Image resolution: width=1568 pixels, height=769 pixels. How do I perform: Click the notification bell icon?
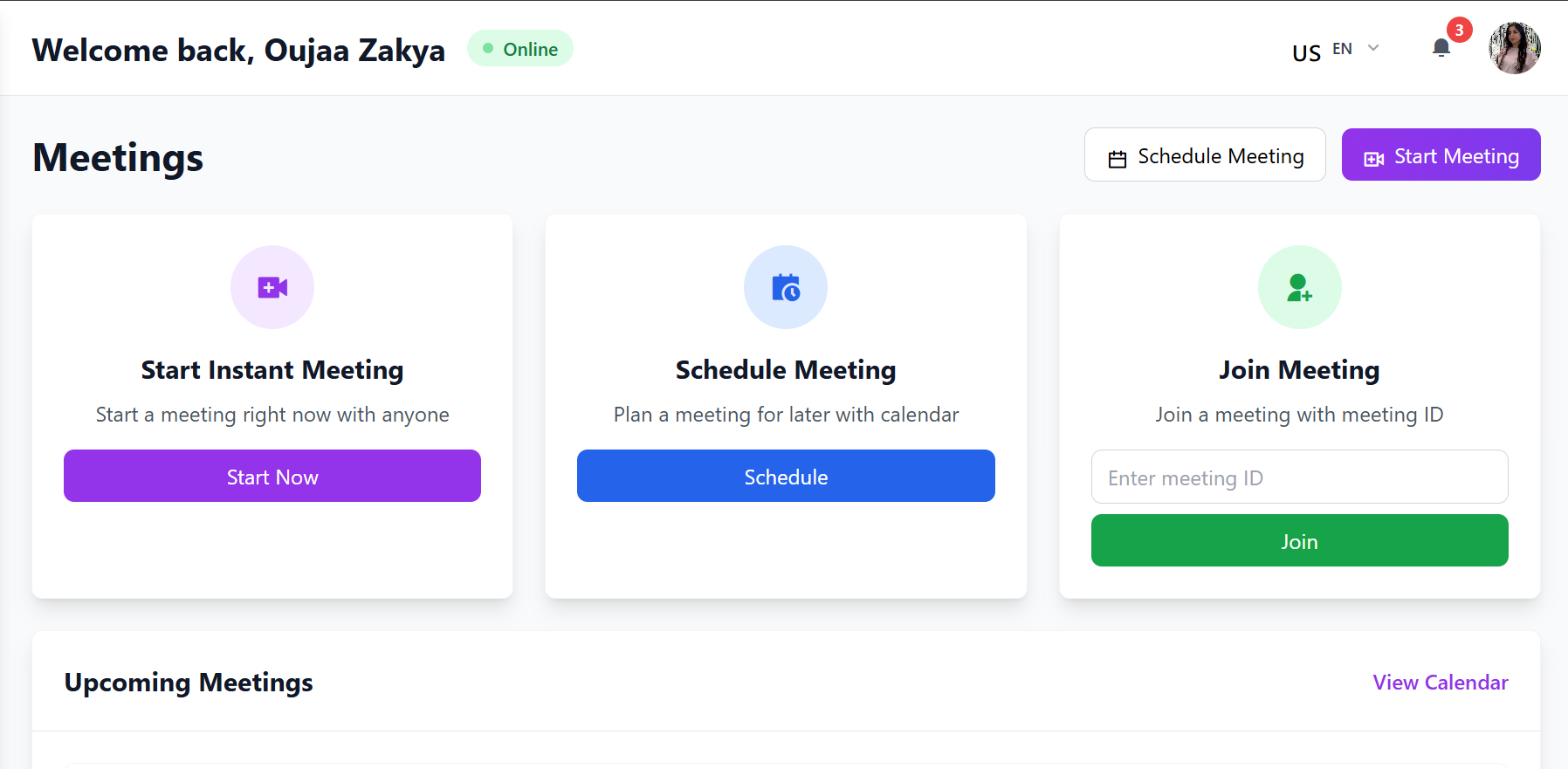click(1441, 48)
